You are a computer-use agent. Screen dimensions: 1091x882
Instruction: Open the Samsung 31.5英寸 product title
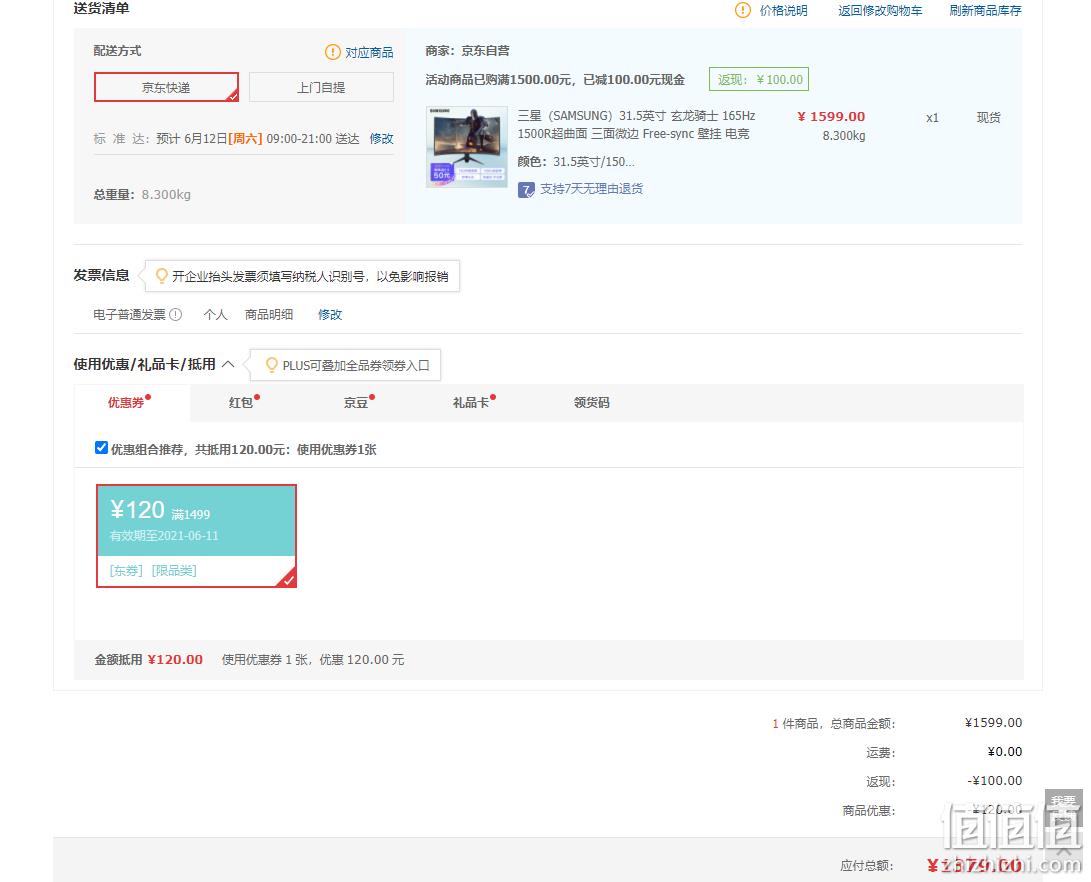[636, 125]
